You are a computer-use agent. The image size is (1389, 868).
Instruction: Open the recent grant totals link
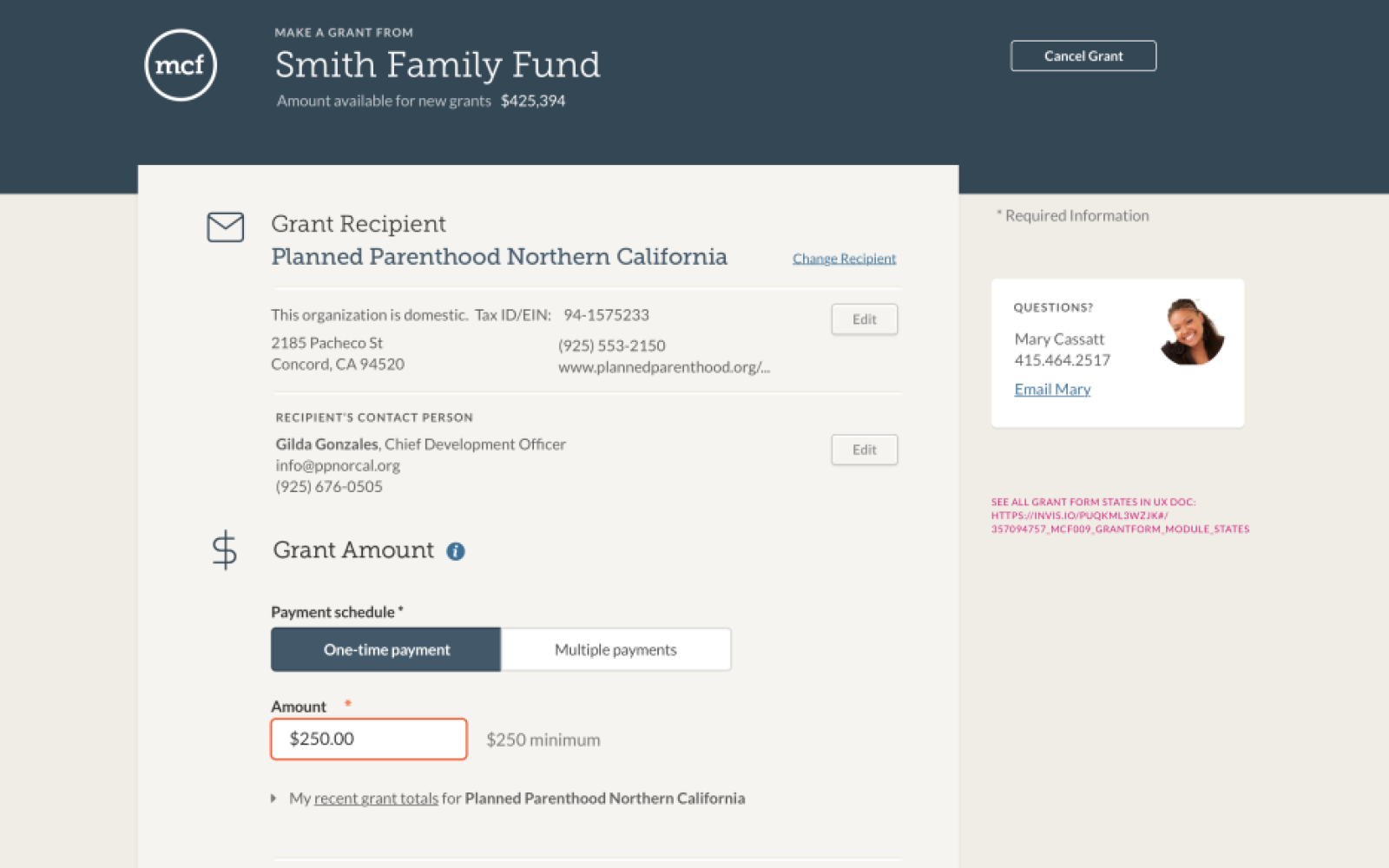coord(376,799)
